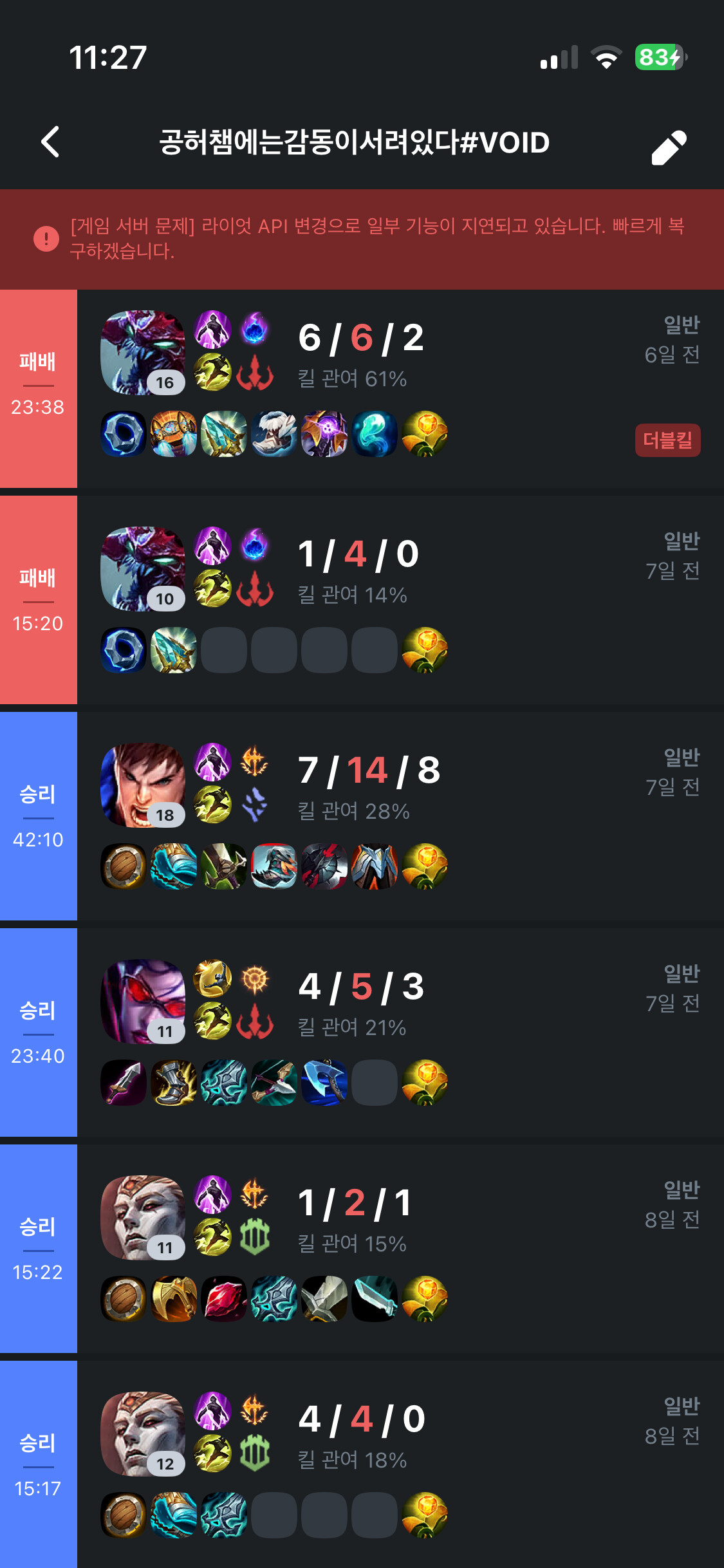Tap the green rune icon in 1/2/1 match
Viewport: 724px width, 1568px height.
255,1237
